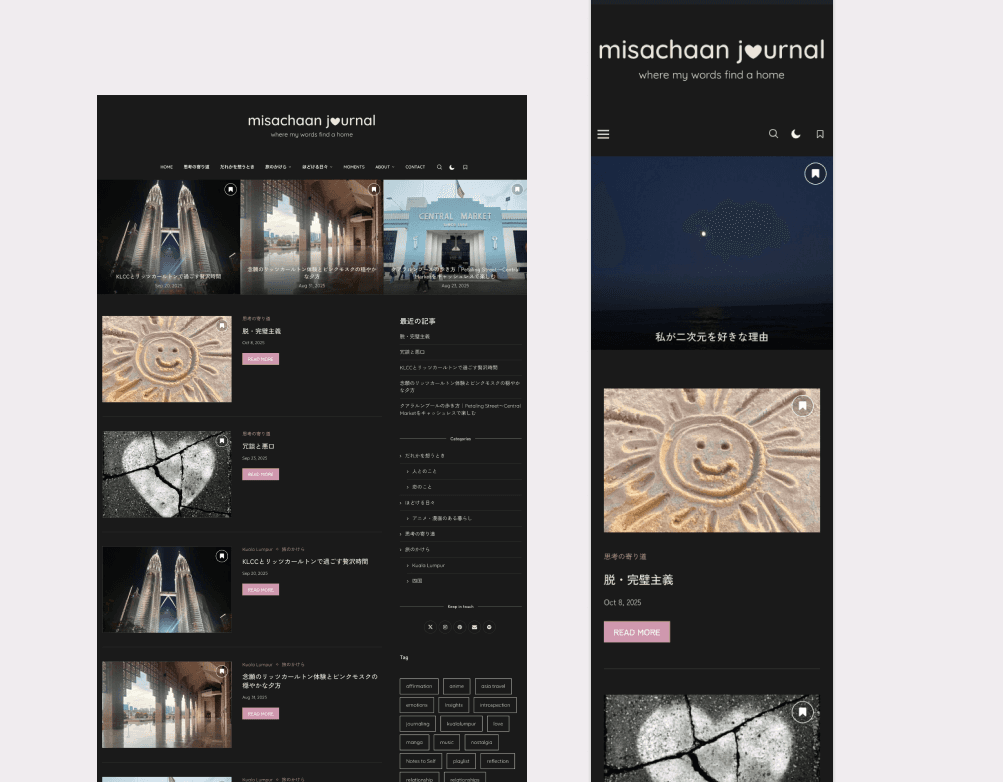The image size is (1003, 782).
Task: Open the hamburger menu in the mobile view
Action: (603, 134)
